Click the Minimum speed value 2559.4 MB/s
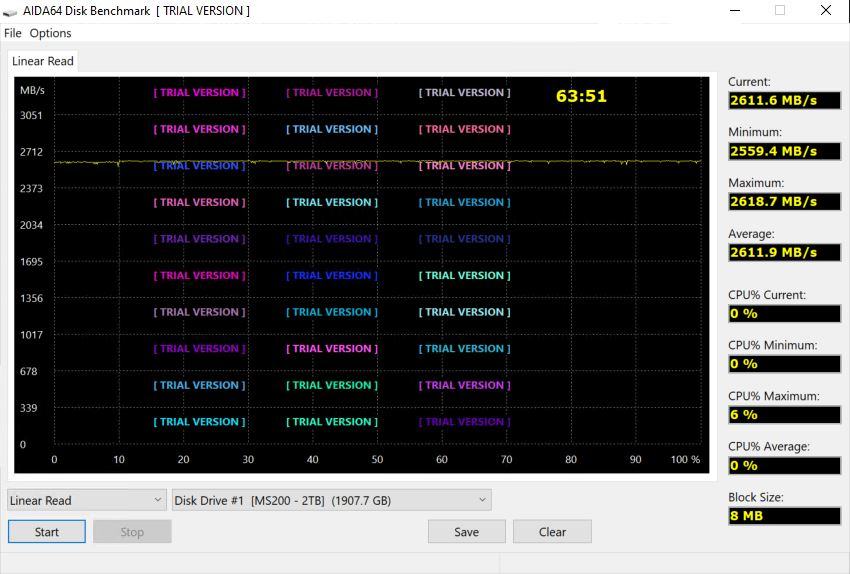 click(784, 151)
